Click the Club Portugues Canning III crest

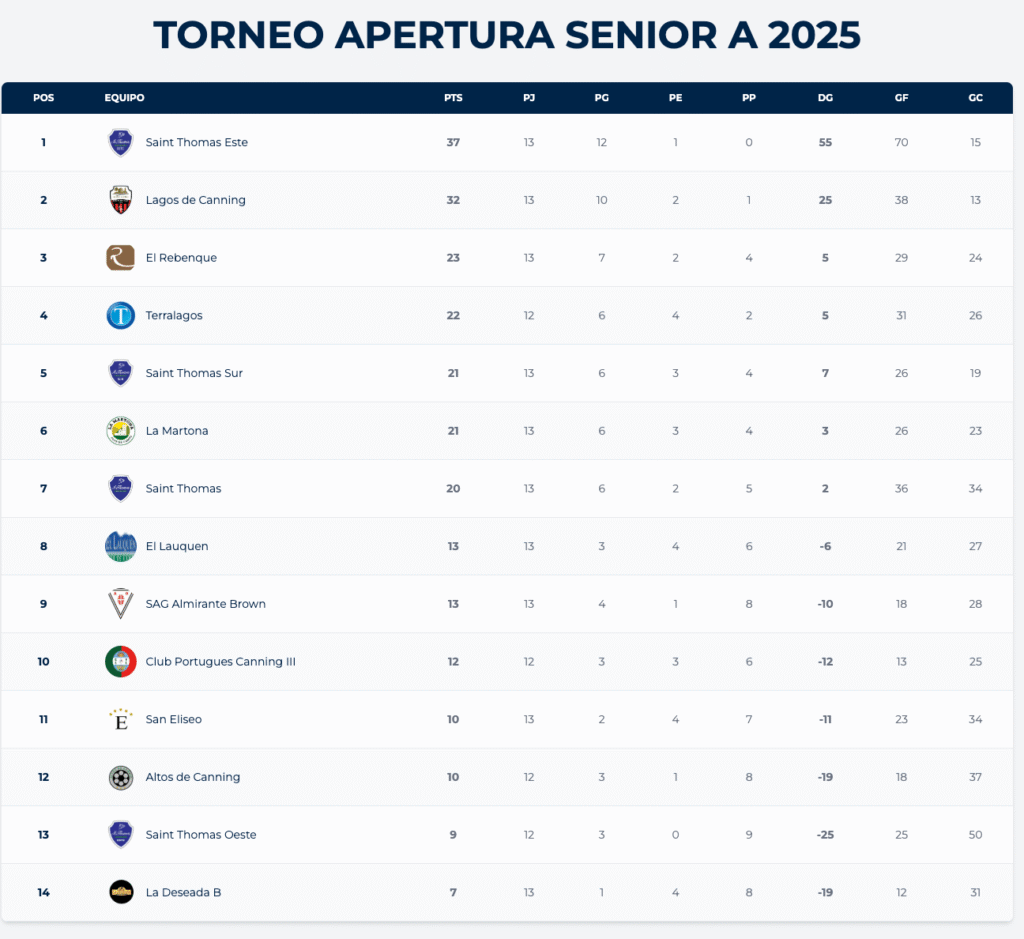(x=121, y=662)
